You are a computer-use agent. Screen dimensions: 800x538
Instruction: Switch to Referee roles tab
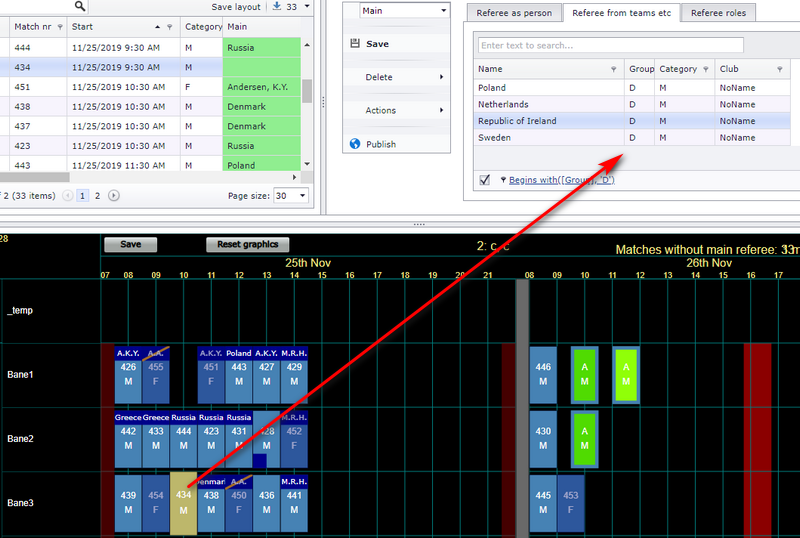coord(718,13)
